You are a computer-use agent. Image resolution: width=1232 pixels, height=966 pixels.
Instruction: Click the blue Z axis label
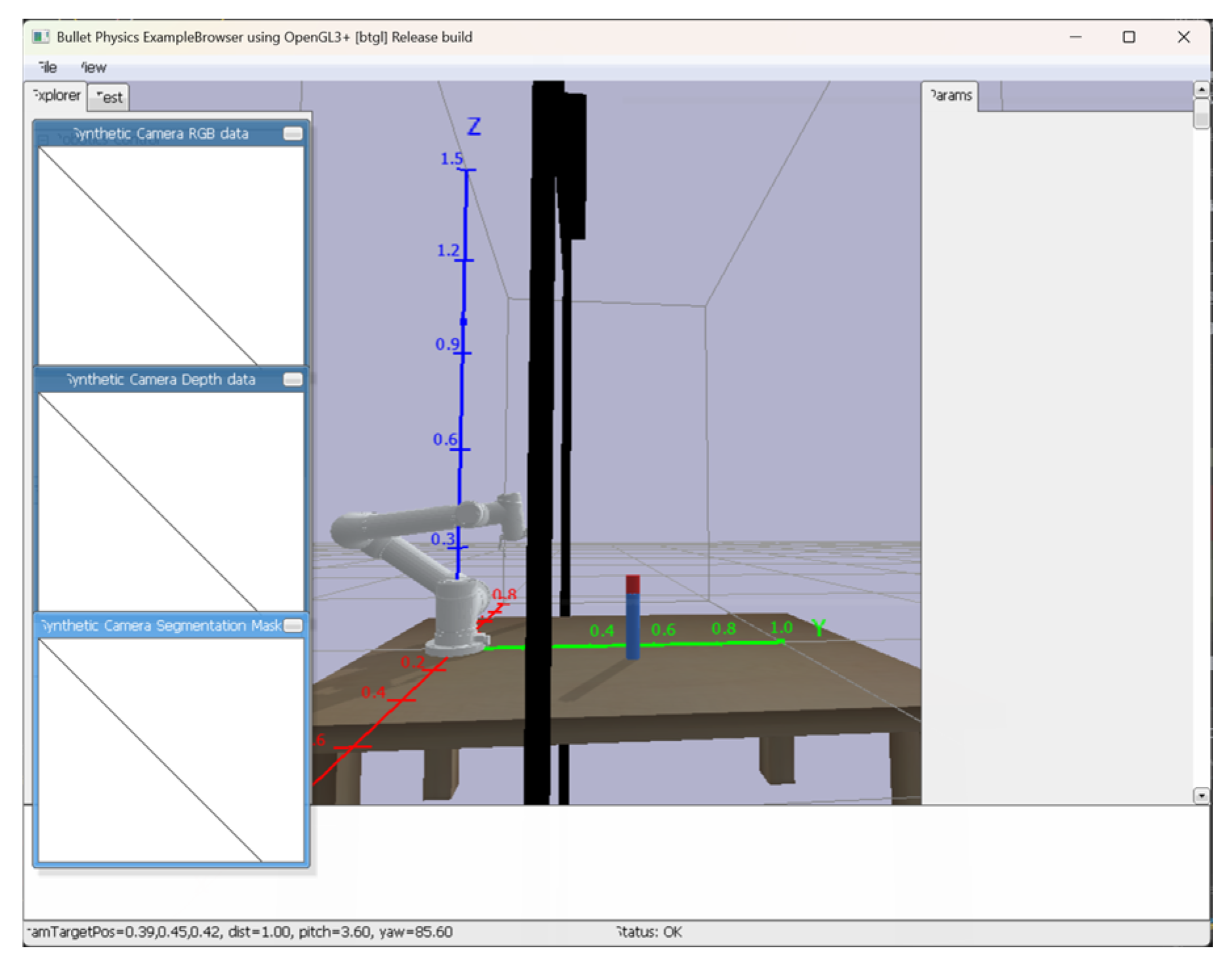click(474, 126)
